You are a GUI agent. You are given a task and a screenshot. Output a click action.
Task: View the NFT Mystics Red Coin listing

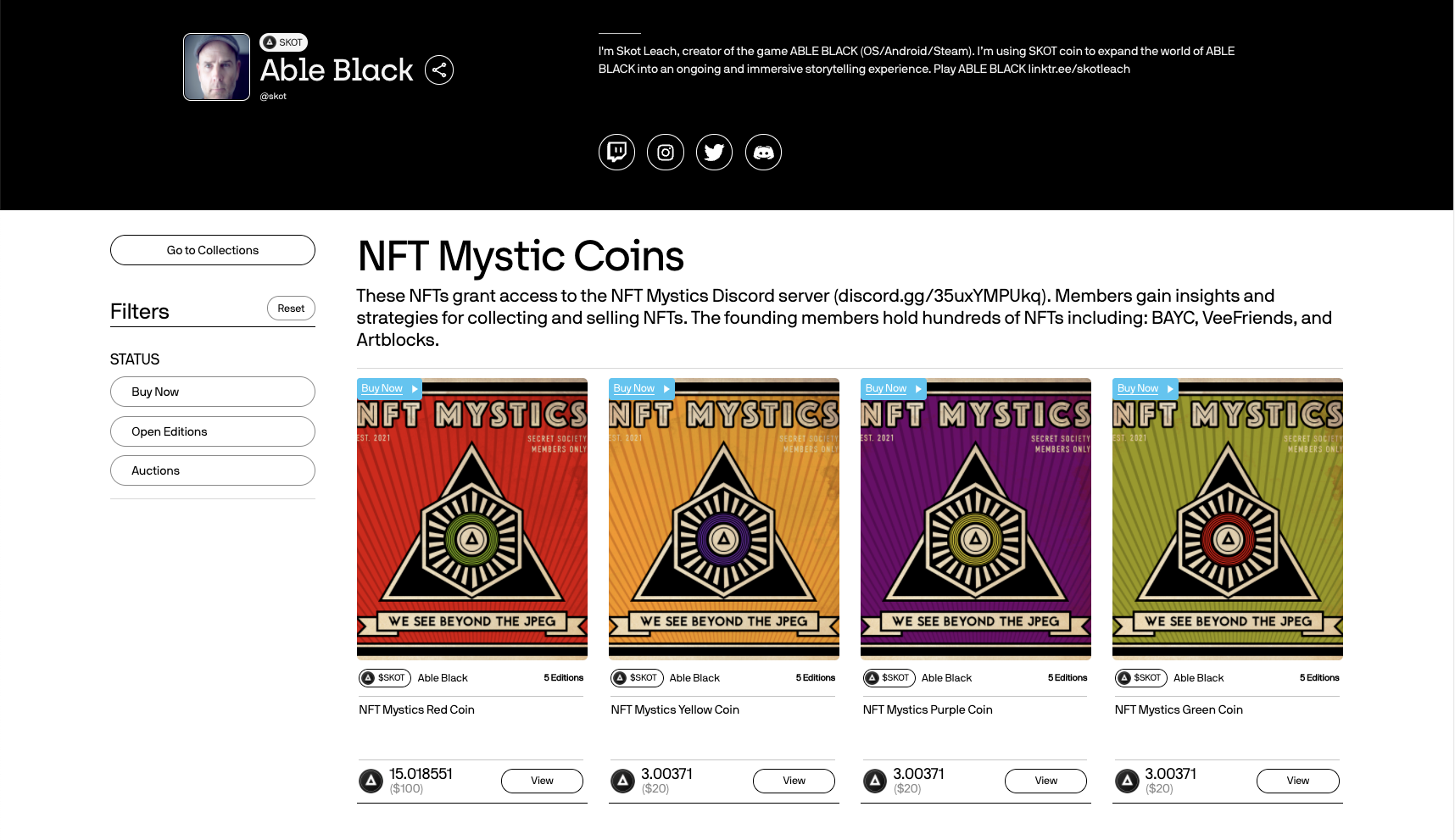pos(542,781)
